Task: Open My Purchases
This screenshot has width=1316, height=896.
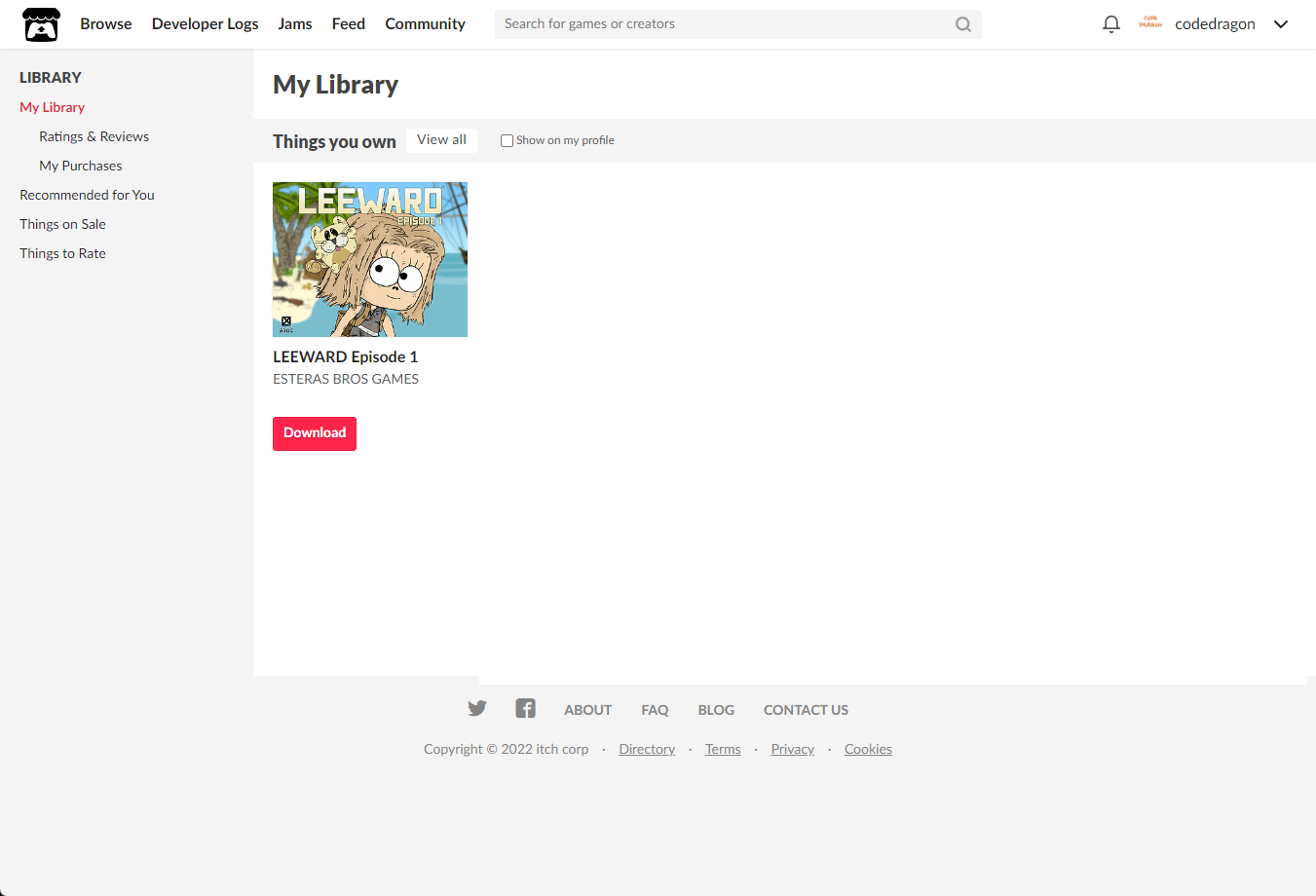Action: (81, 166)
